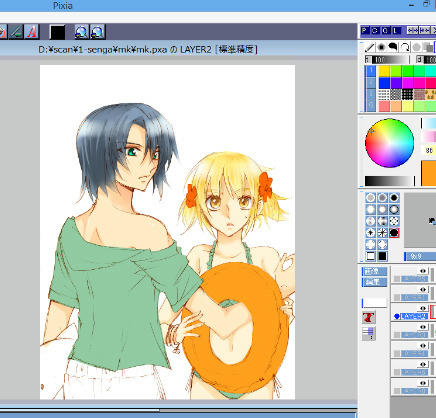Switch to the O panel tab
Viewport: 436px width, 418px height.
pyautogui.click(x=385, y=31)
